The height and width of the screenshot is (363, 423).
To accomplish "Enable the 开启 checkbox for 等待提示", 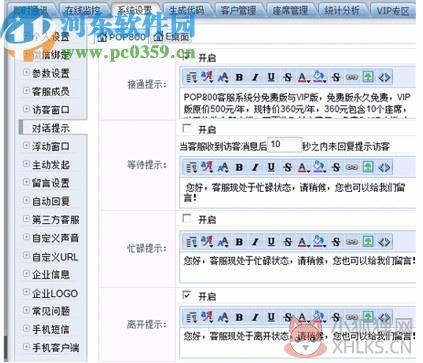I will pos(187,128).
